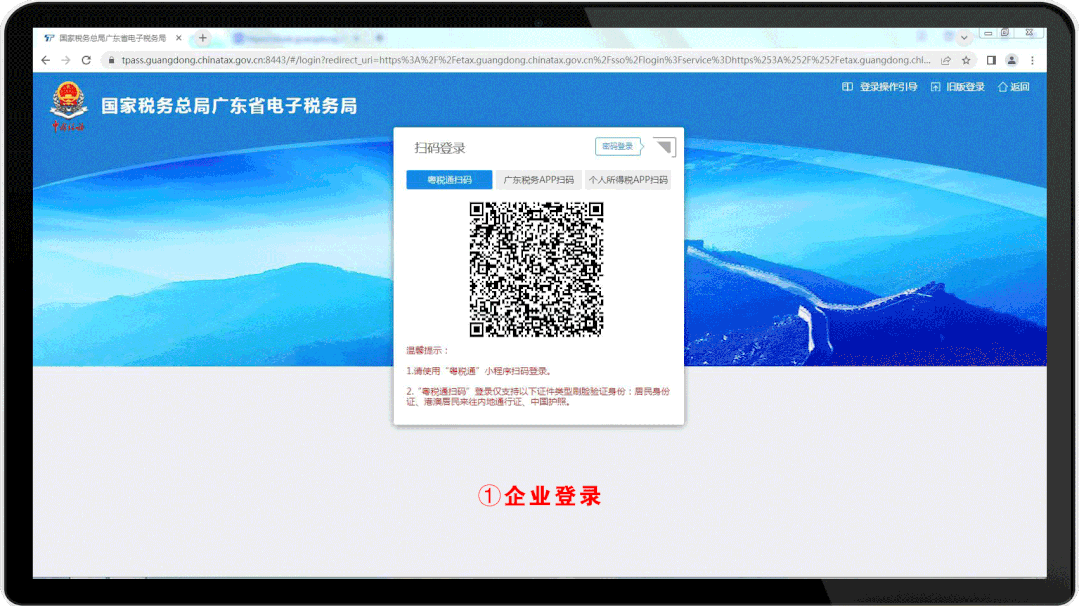Click the home icon next to 返回
The height and width of the screenshot is (606, 1079).
1003,87
